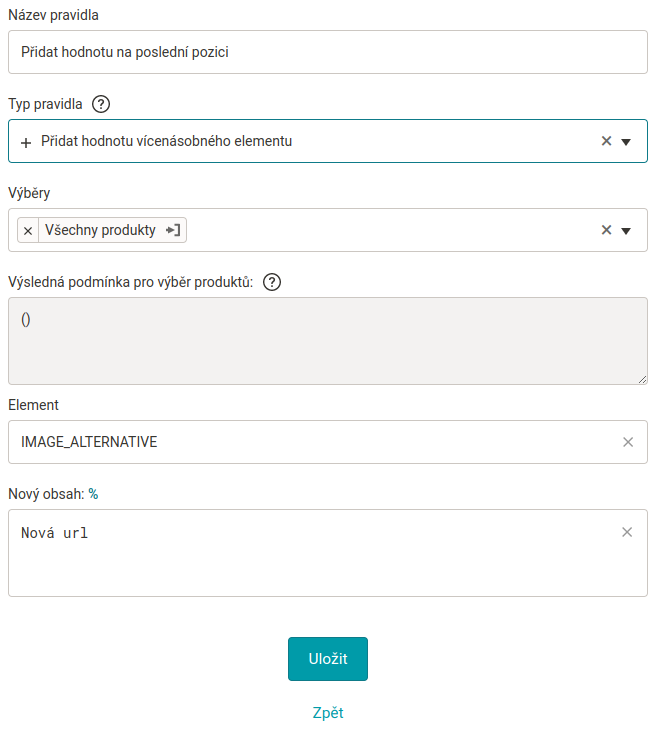The width and height of the screenshot is (661, 749).
Task: Remove the Všechny produkty tag
Action: click(x=28, y=231)
